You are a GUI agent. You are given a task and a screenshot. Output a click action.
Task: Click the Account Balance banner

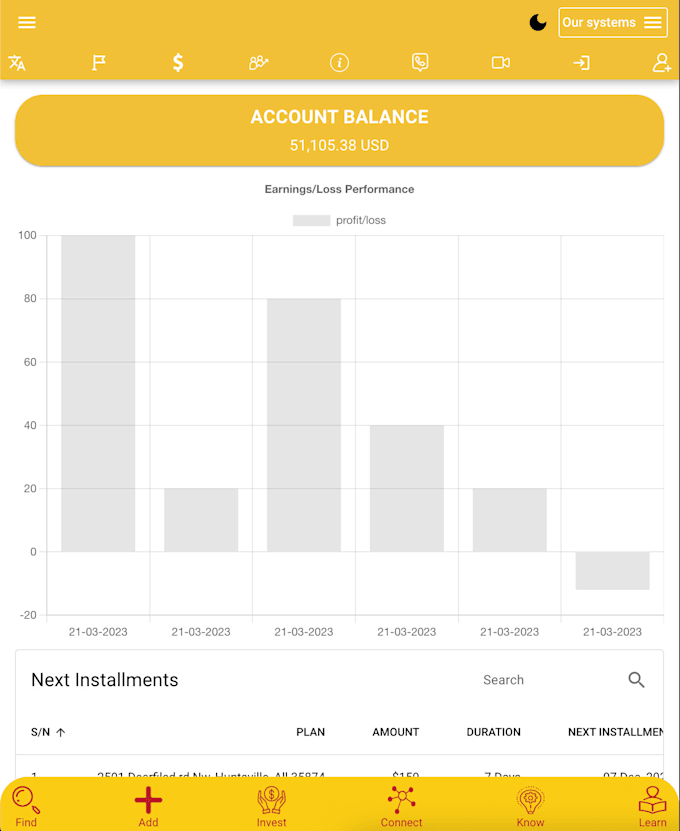339,130
